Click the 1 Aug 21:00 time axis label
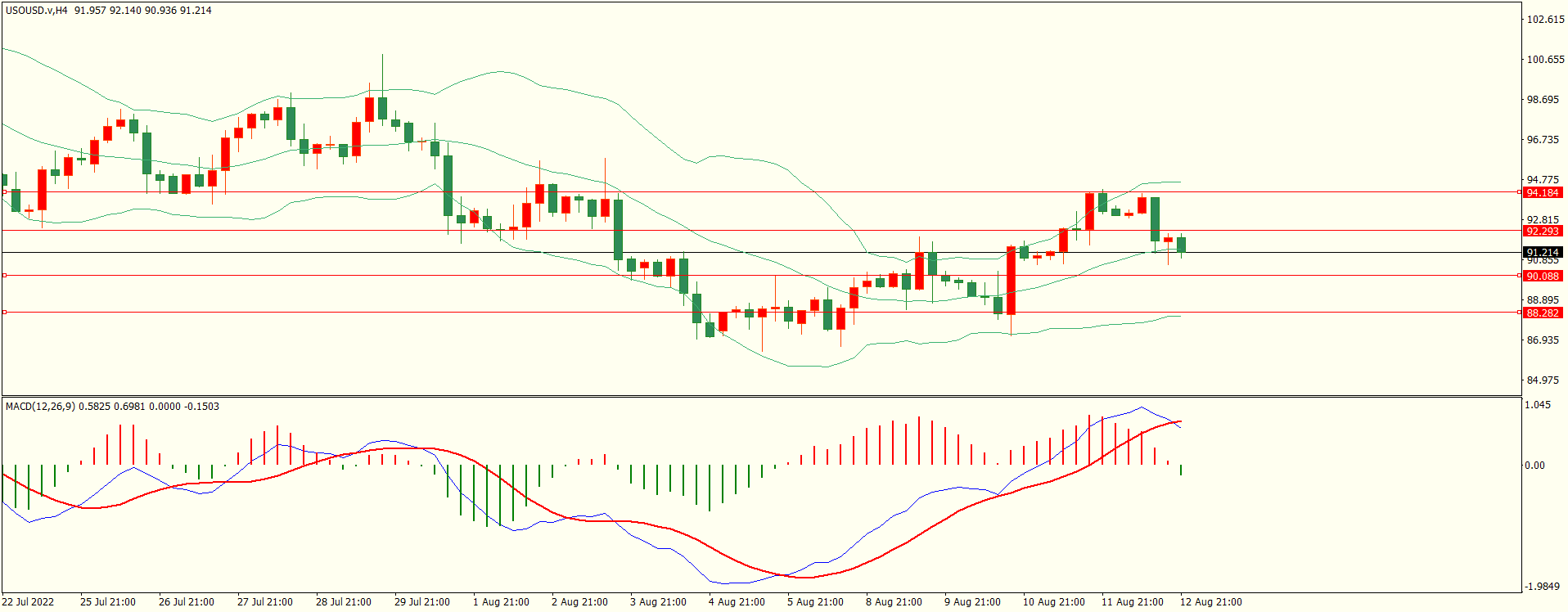This screenshot has height=612, width=1568. click(501, 602)
